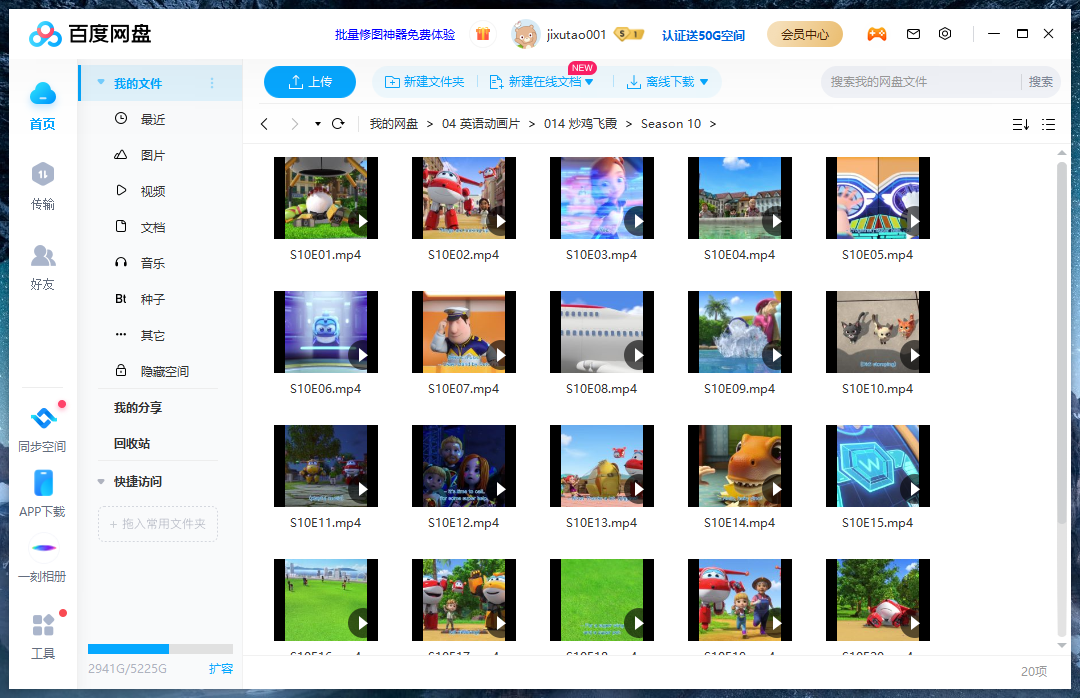Collapse the 快捷访问 section arrow
This screenshot has height=698, width=1080.
pos(101,482)
